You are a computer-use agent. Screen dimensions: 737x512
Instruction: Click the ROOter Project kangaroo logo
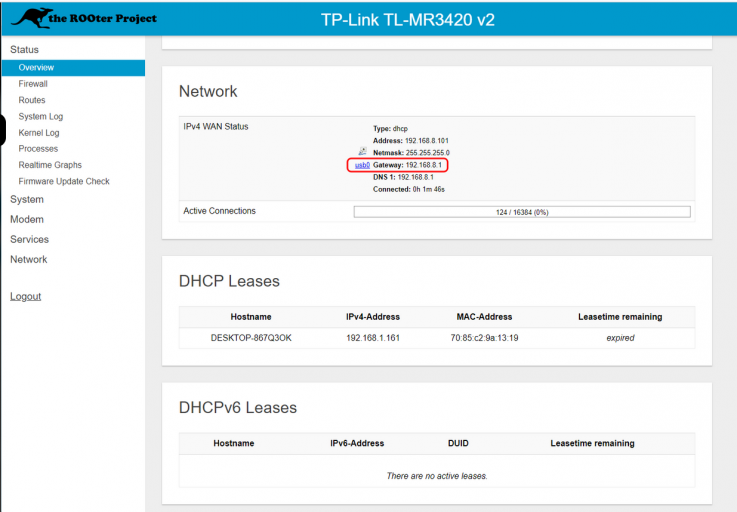pyautogui.click(x=84, y=18)
